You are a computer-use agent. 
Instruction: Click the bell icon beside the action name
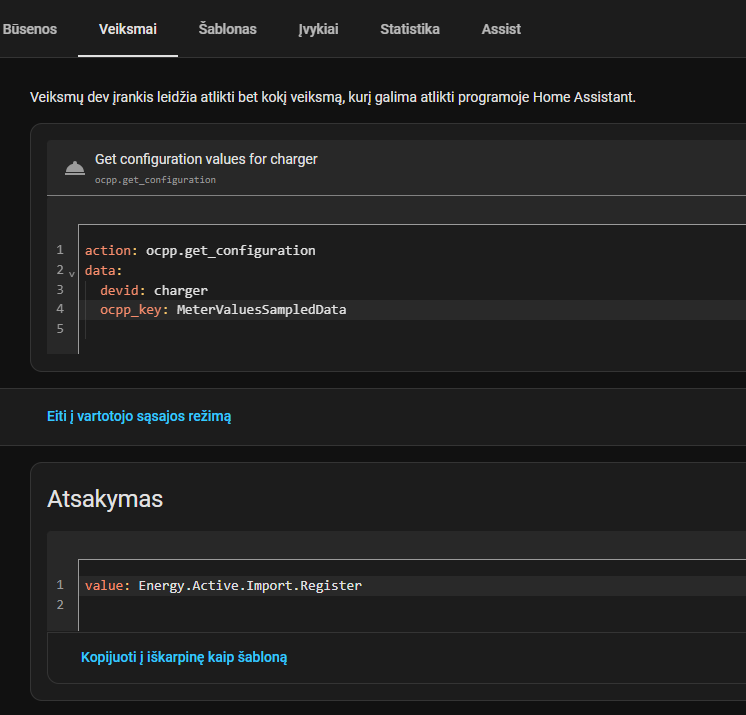(74, 168)
